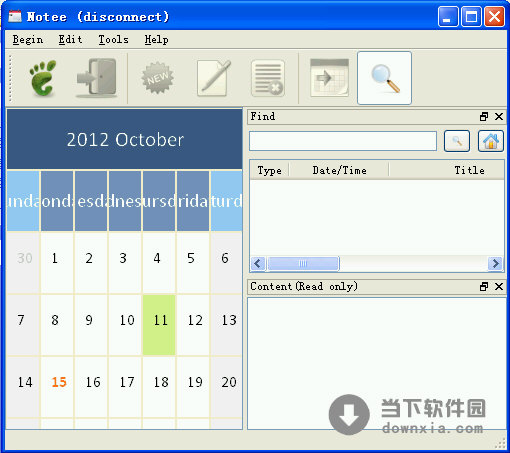Select October 8 in the calendar
Image resolution: width=510 pixels, height=453 pixels.
(57, 325)
